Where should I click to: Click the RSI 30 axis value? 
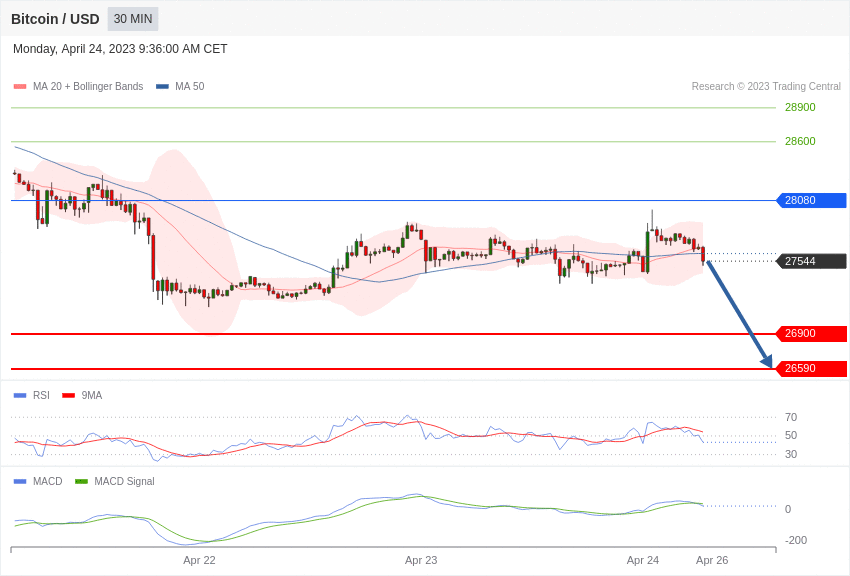pyautogui.click(x=791, y=454)
